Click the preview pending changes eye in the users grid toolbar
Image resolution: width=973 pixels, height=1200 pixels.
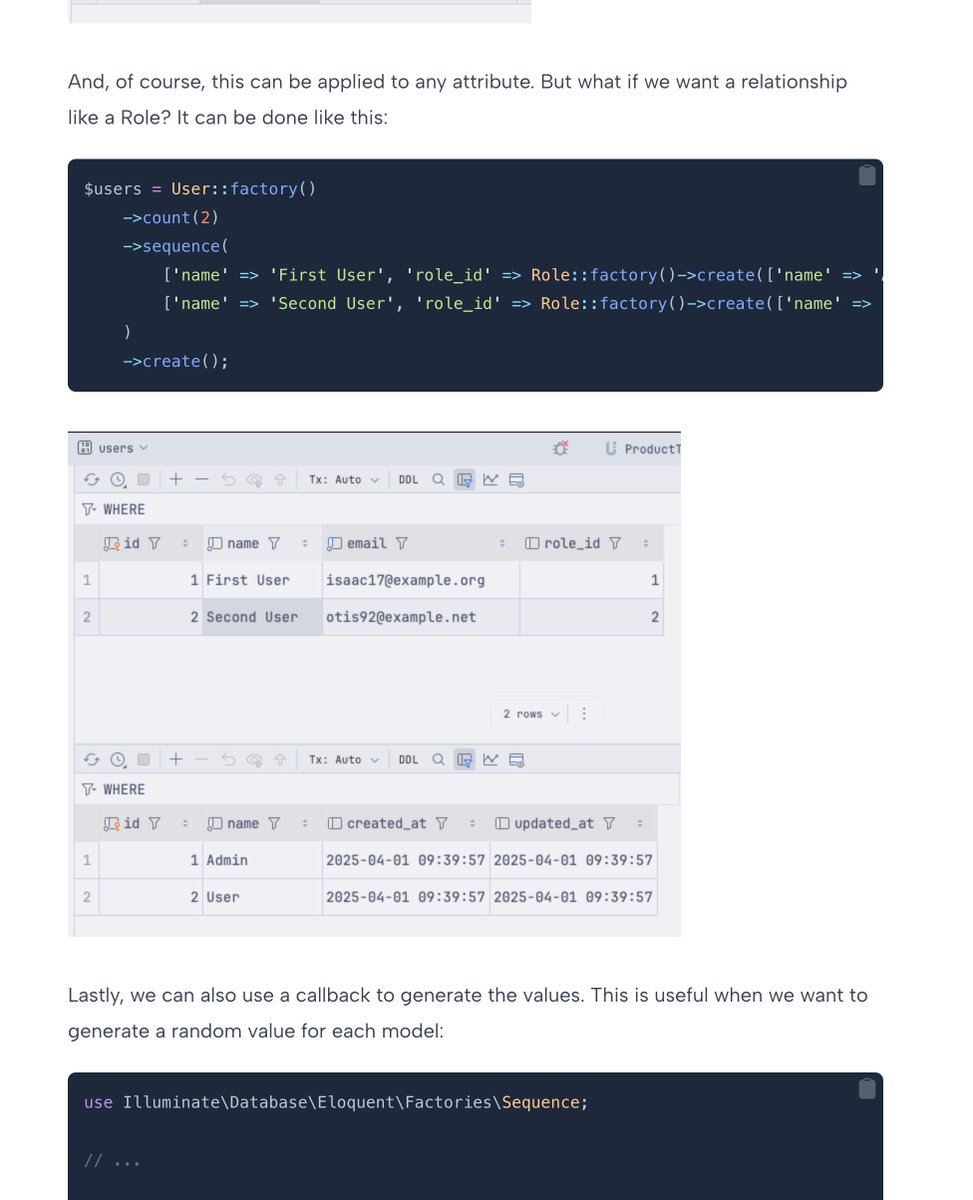click(x=254, y=480)
